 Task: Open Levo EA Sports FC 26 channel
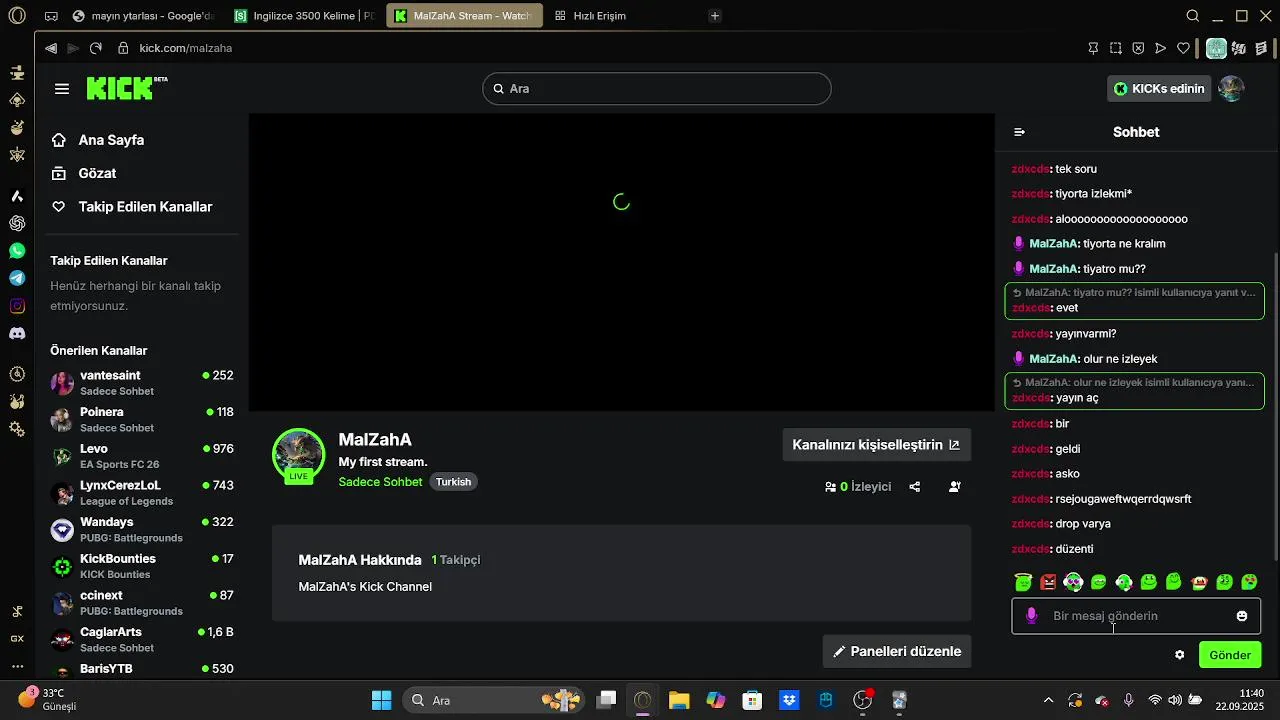(x=142, y=456)
